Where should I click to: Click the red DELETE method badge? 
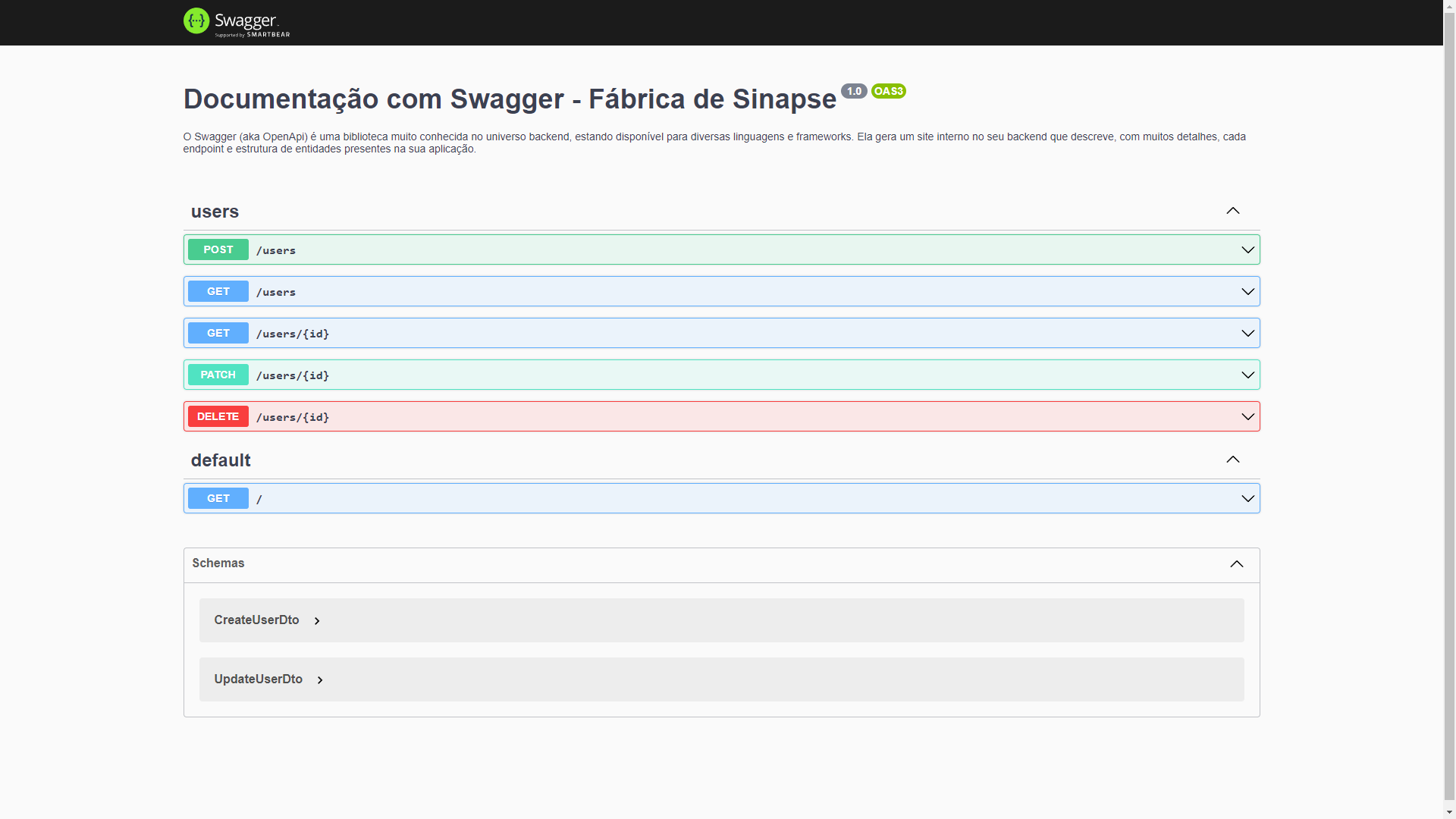click(x=218, y=416)
